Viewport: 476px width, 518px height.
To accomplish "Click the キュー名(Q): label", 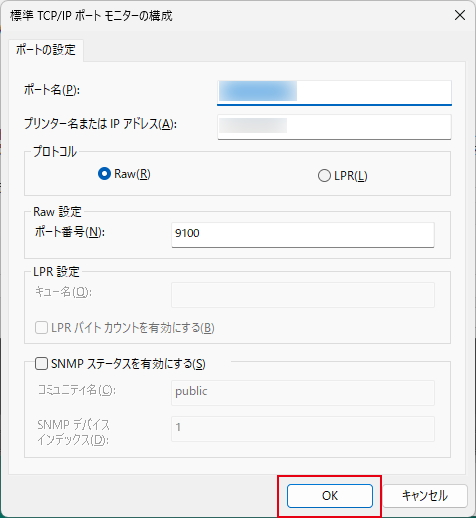I will pos(63,292).
